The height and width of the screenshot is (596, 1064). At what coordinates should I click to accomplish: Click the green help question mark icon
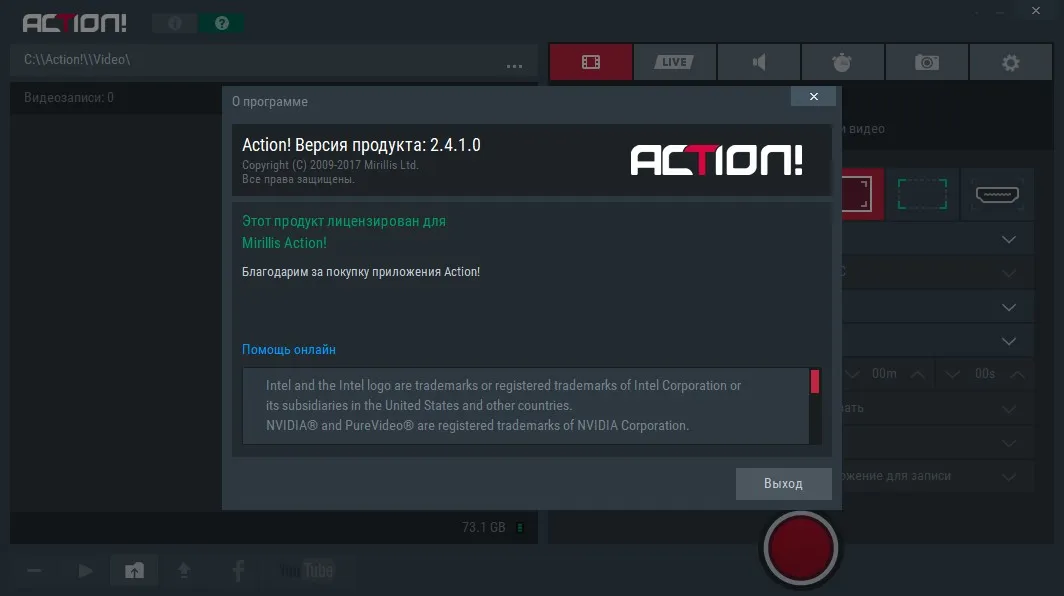(221, 23)
